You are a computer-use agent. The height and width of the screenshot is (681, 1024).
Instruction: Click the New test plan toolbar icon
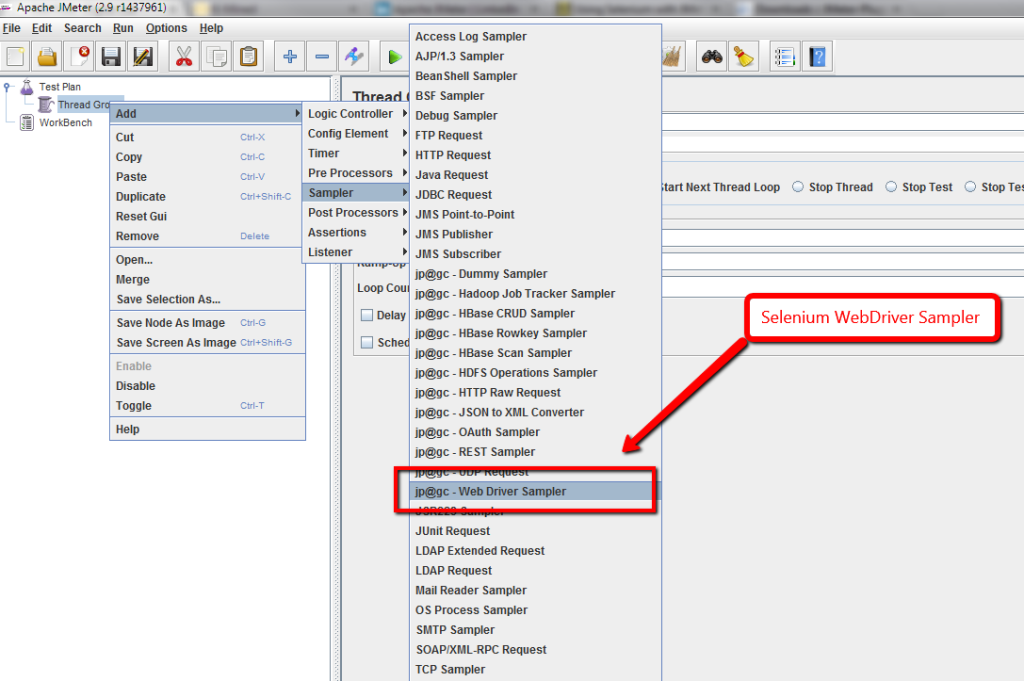(x=16, y=57)
